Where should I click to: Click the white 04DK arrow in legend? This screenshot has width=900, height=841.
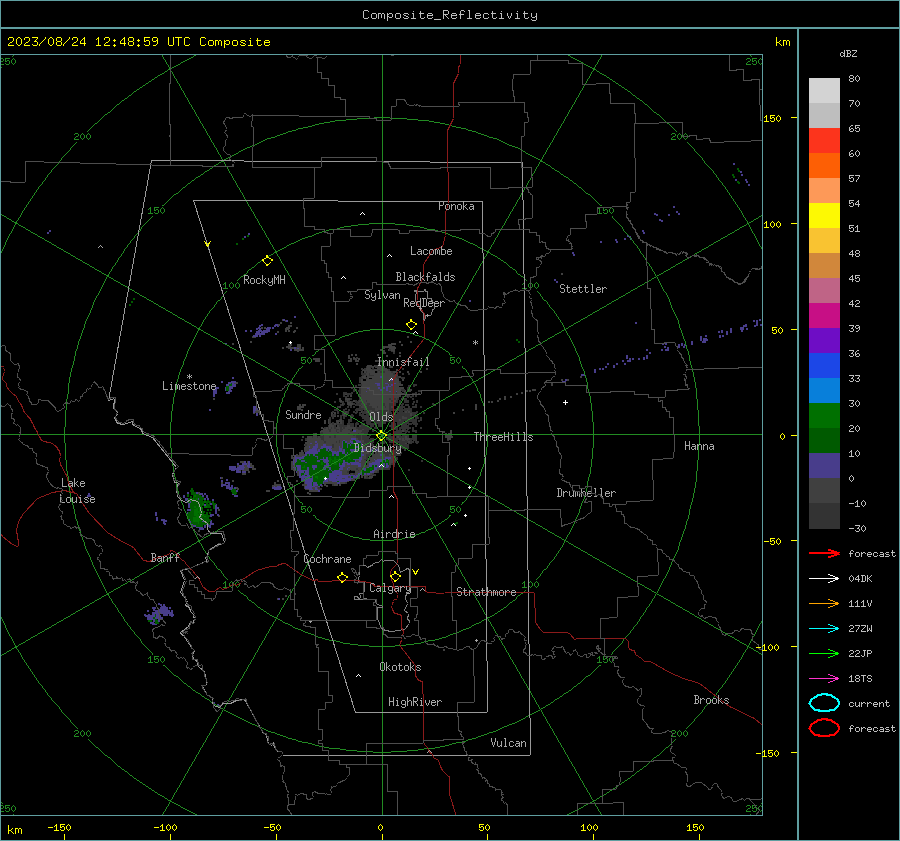824,578
